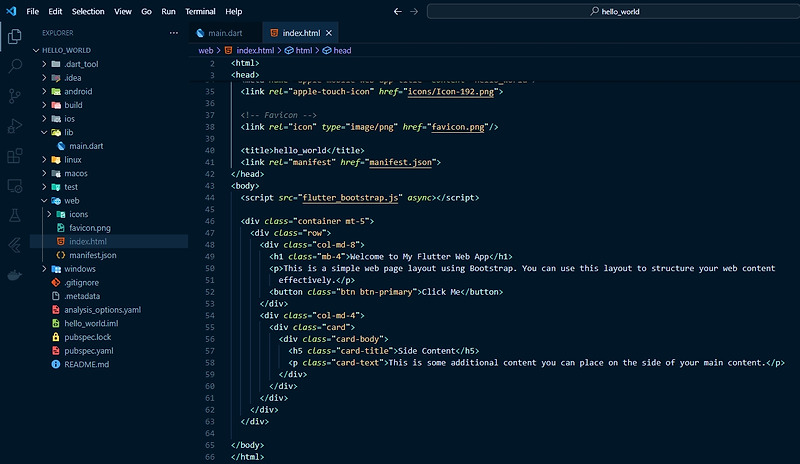The image size is (800, 464).
Task: Open the Remote Explorer view
Action: [x=15, y=186]
